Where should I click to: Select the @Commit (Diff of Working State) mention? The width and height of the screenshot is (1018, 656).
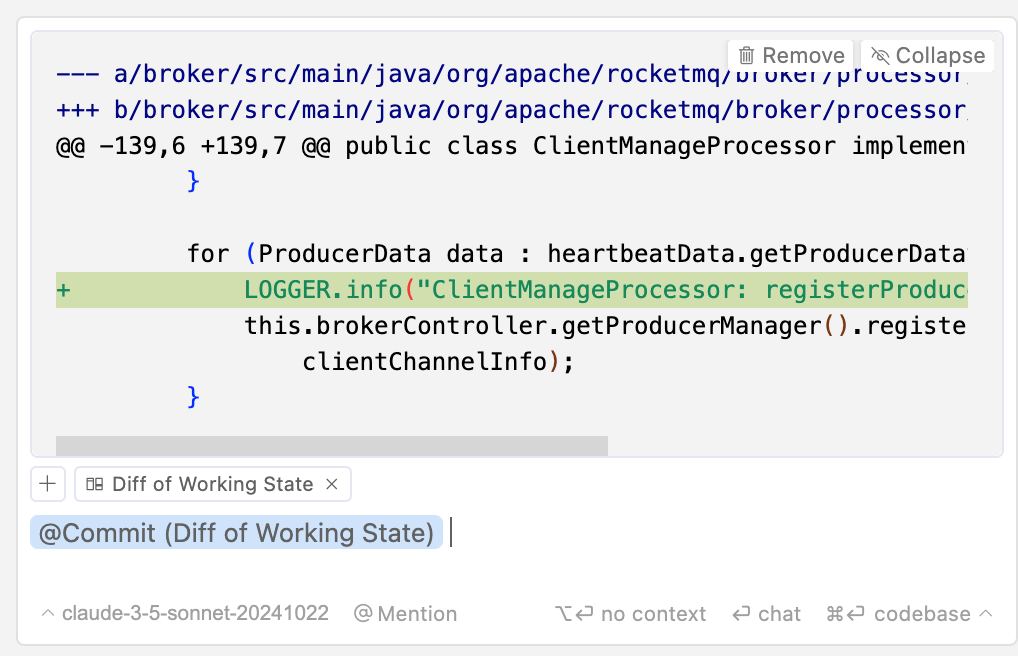pyautogui.click(x=236, y=533)
